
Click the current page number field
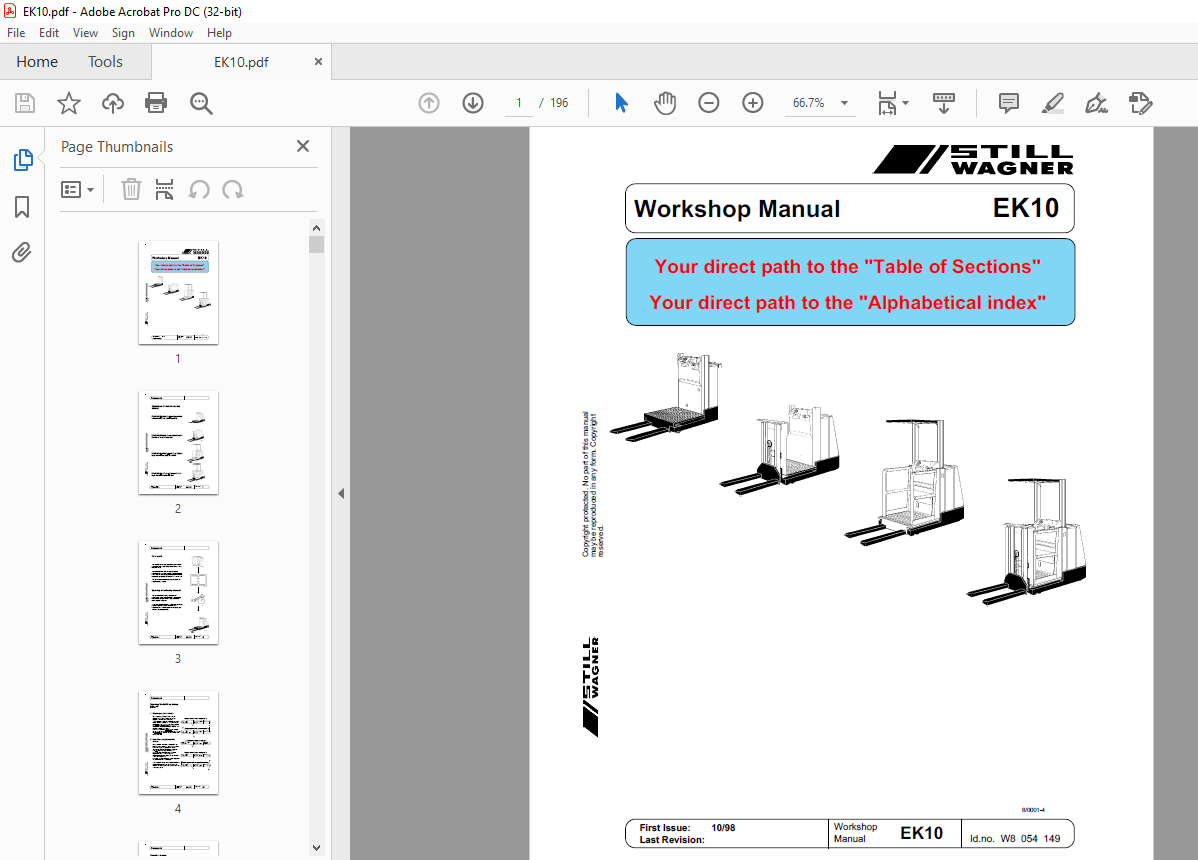[x=519, y=103]
